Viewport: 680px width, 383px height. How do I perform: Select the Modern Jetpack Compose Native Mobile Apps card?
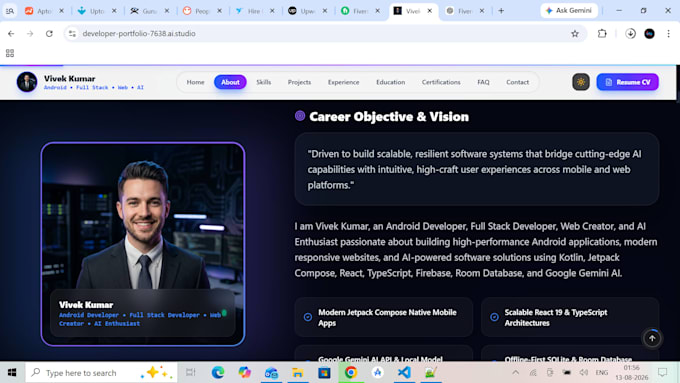[x=383, y=317]
